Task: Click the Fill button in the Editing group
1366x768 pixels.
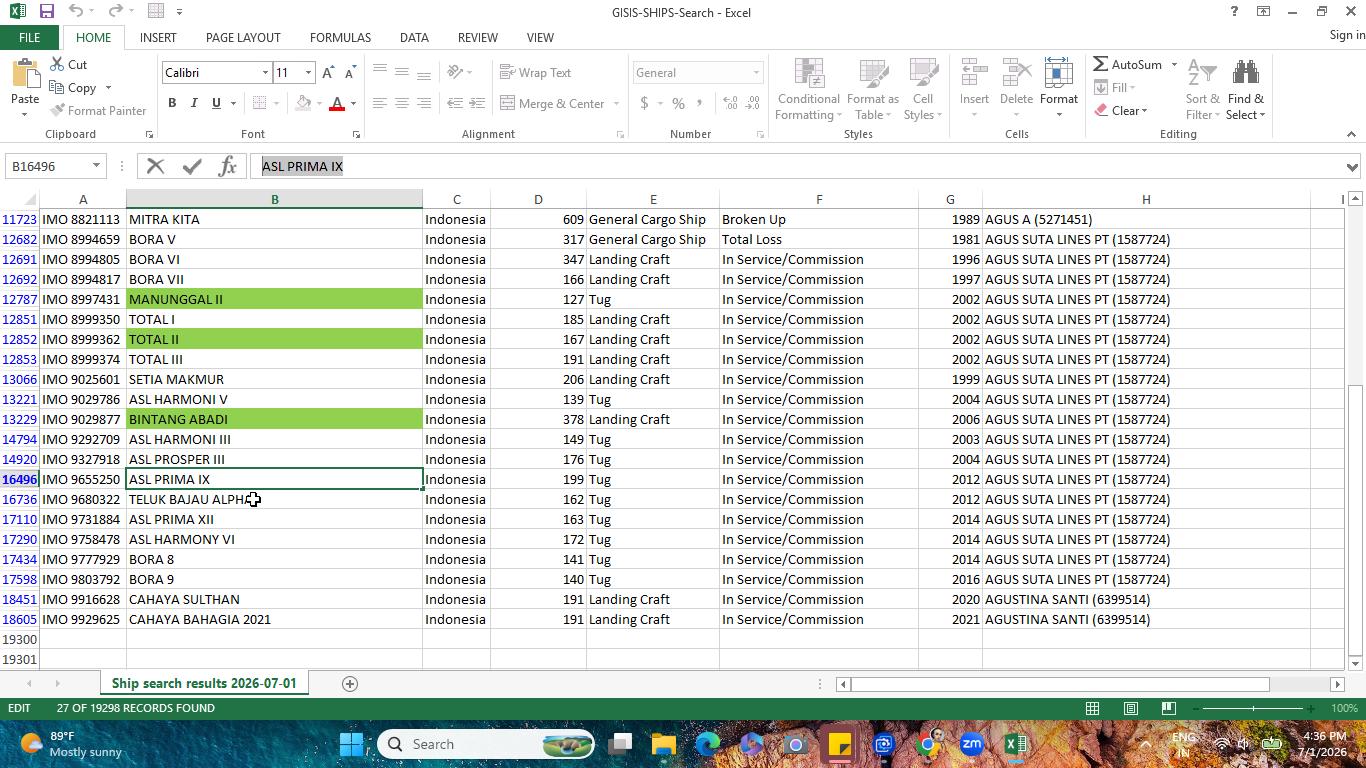Action: coord(1115,87)
